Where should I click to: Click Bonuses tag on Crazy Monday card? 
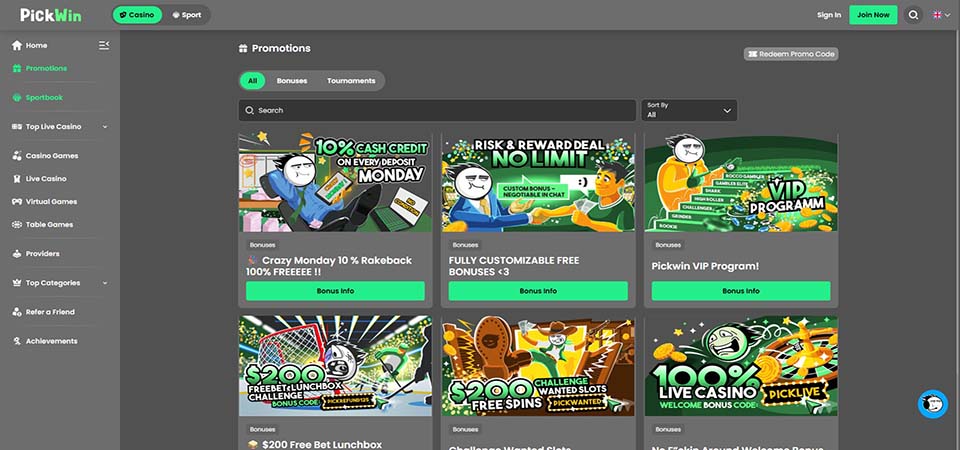pyautogui.click(x=263, y=245)
